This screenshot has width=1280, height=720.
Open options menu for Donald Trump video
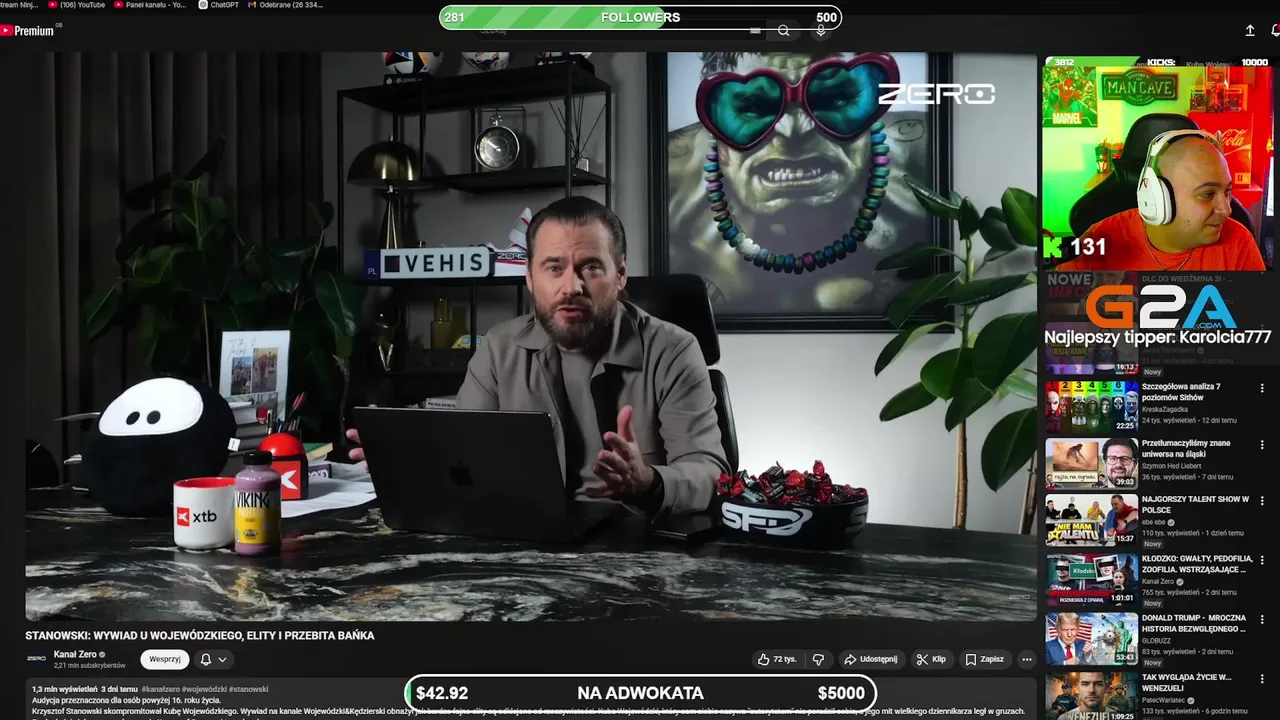[1262, 619]
